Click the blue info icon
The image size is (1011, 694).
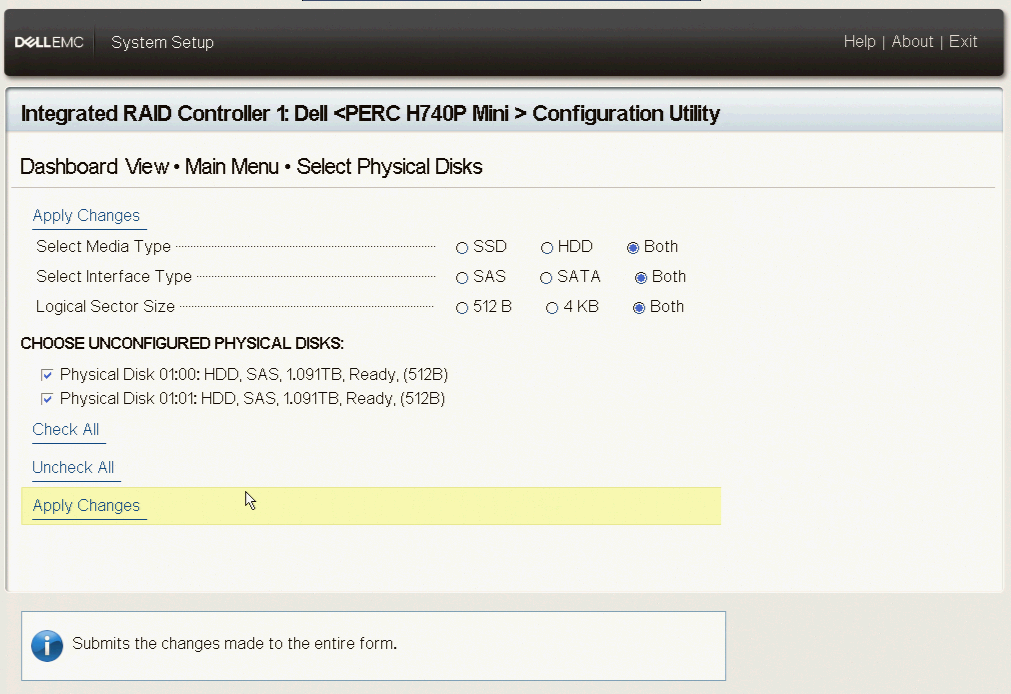click(x=47, y=645)
